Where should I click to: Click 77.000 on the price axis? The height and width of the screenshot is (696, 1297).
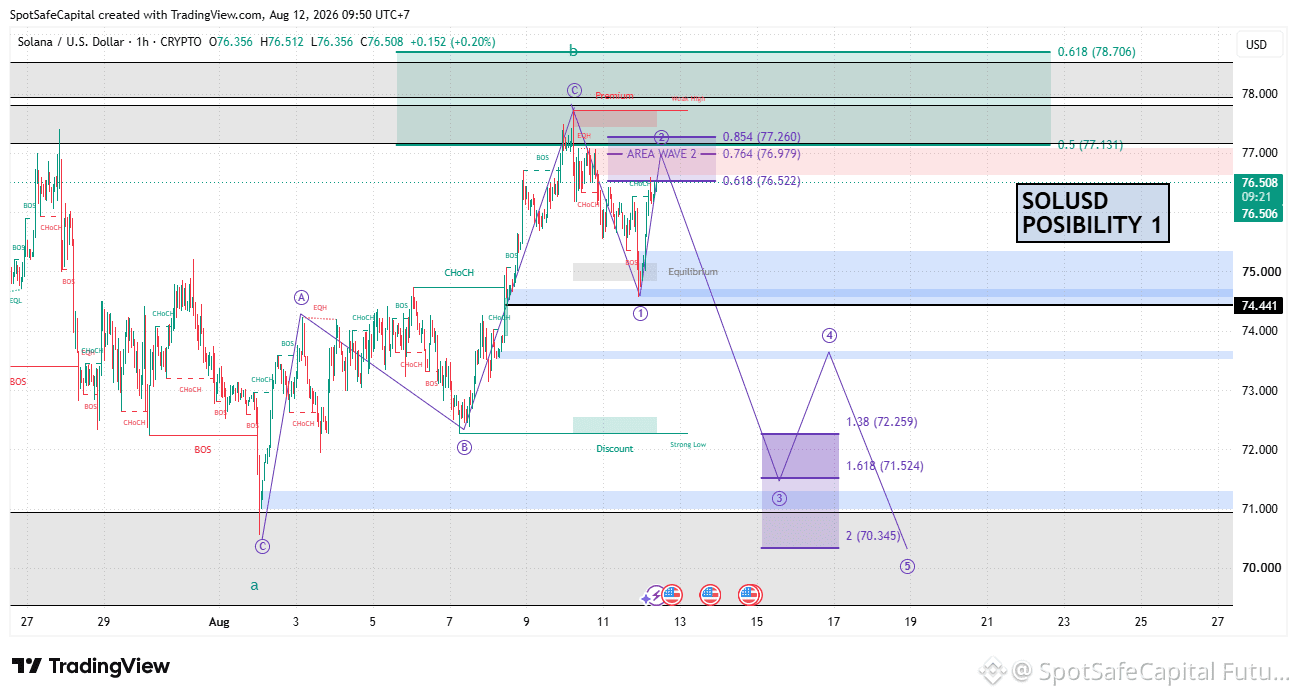pos(1258,153)
